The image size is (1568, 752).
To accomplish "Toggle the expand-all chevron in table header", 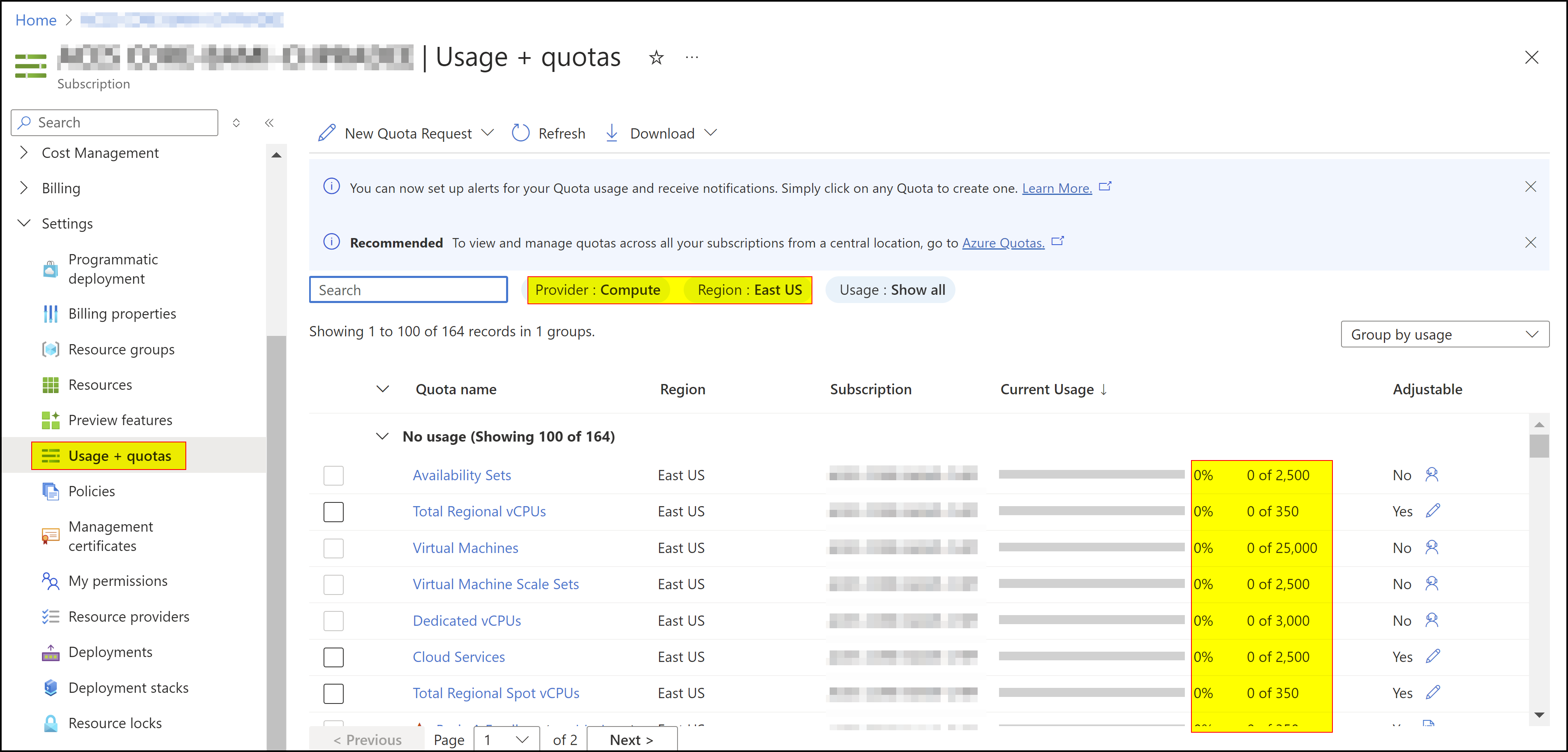I will tap(382, 389).
